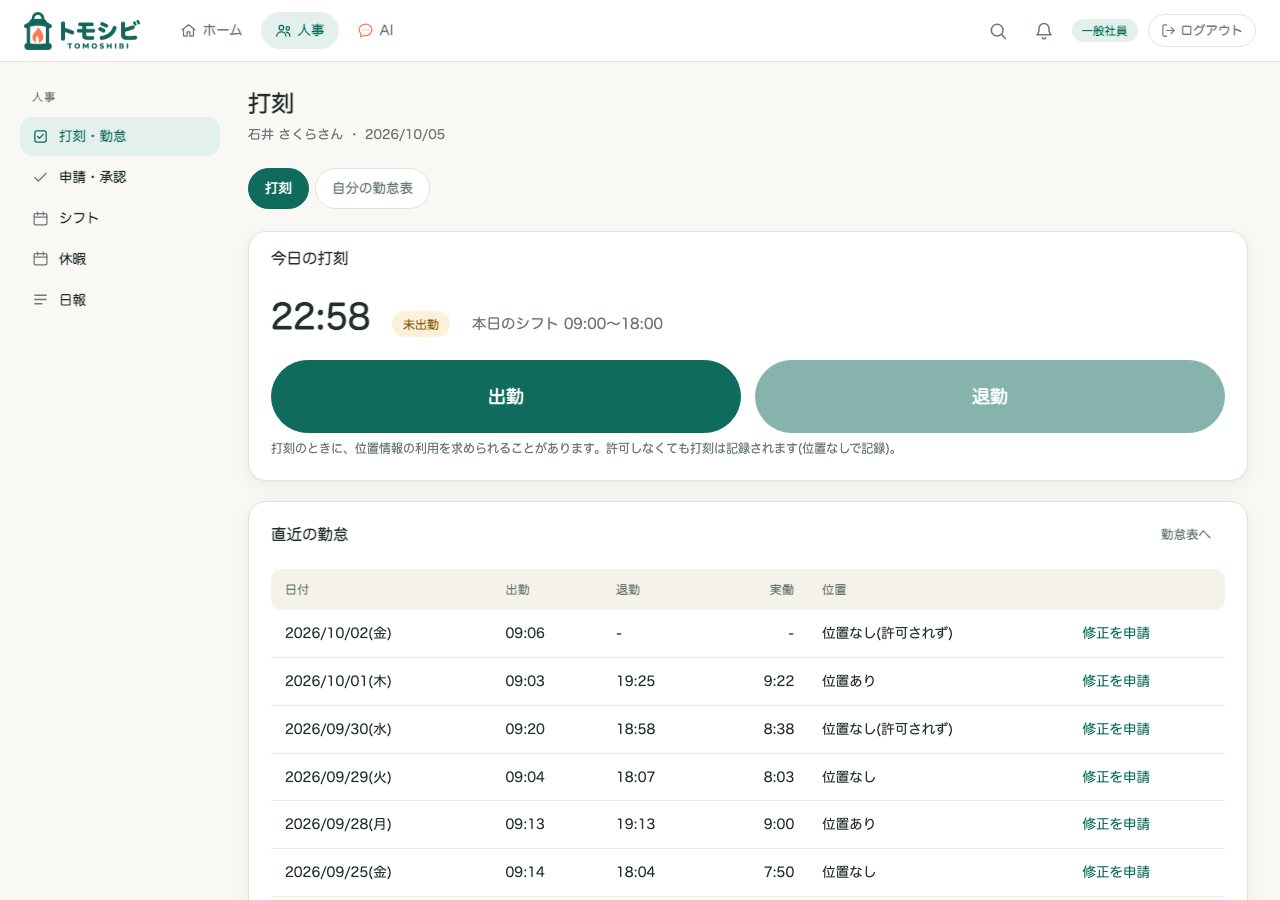Image resolution: width=1280 pixels, height=900 pixels.
Task: Open 休暇 in the sidebar
Action: click(120, 259)
